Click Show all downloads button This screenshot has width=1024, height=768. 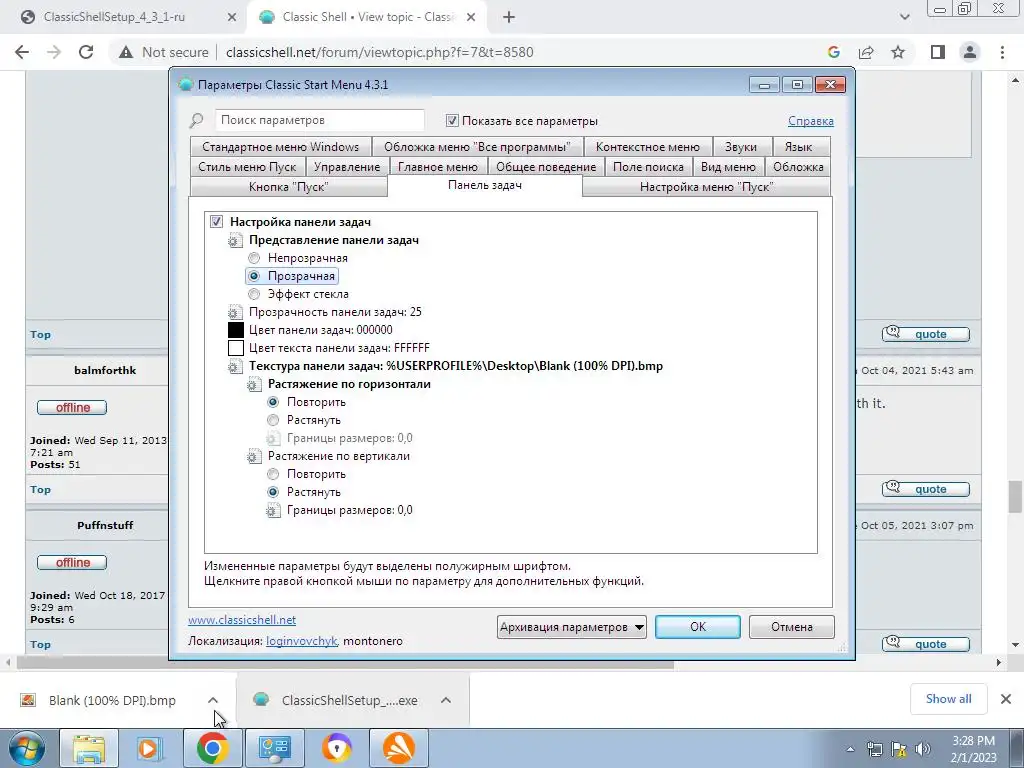tap(948, 699)
